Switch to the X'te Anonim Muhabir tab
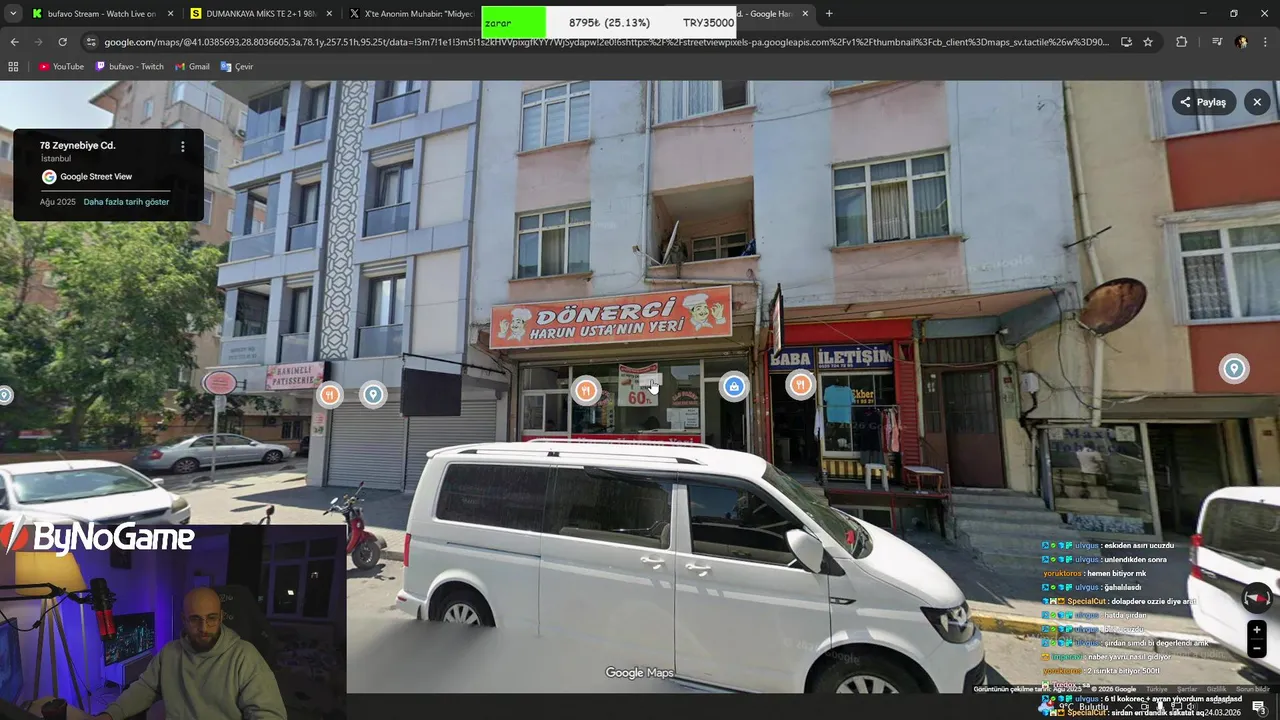 [412, 14]
